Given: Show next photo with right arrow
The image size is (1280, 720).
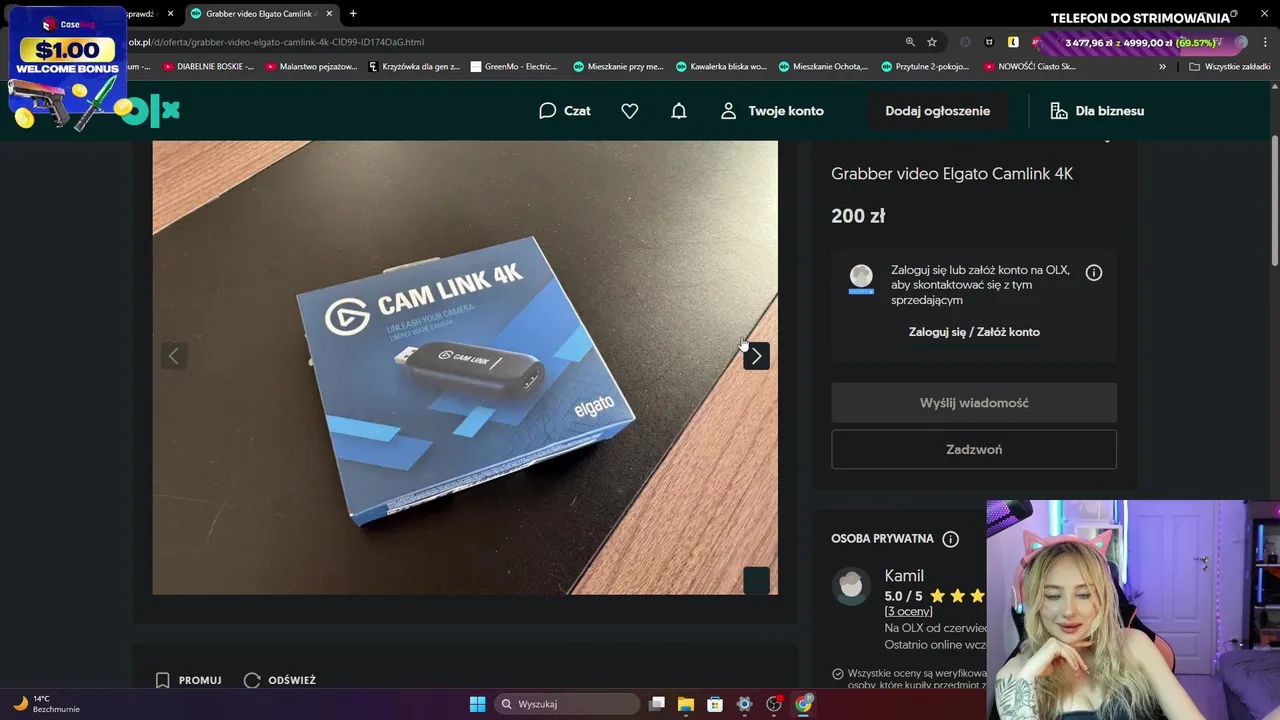Looking at the screenshot, I should [x=756, y=356].
